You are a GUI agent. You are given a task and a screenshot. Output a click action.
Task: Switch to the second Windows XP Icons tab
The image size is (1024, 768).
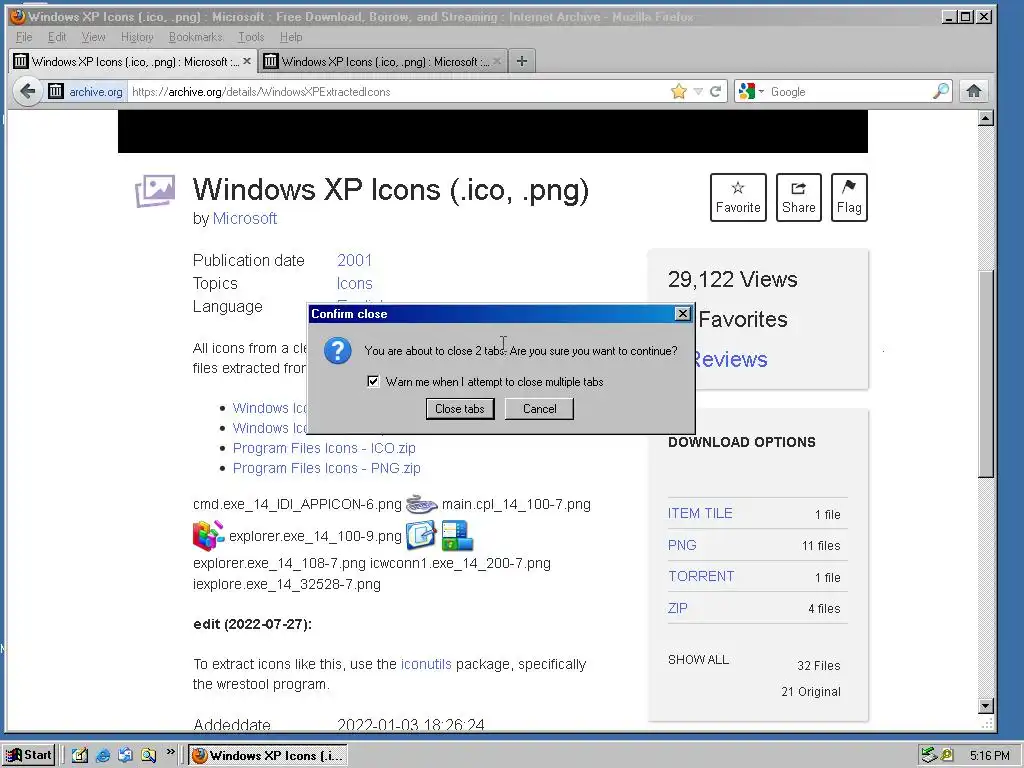click(x=383, y=61)
